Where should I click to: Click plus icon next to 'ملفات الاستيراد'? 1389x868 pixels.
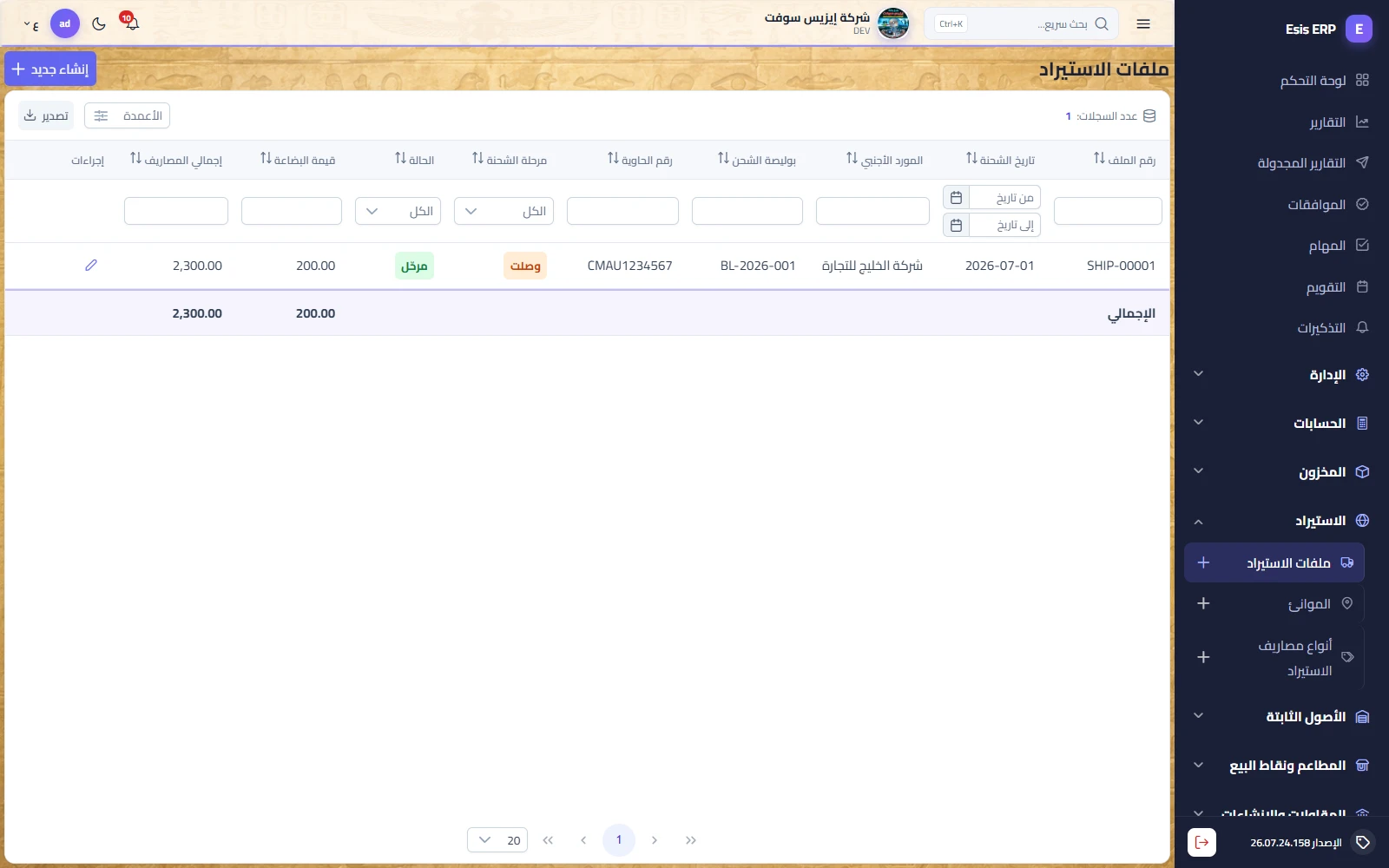(1203, 562)
